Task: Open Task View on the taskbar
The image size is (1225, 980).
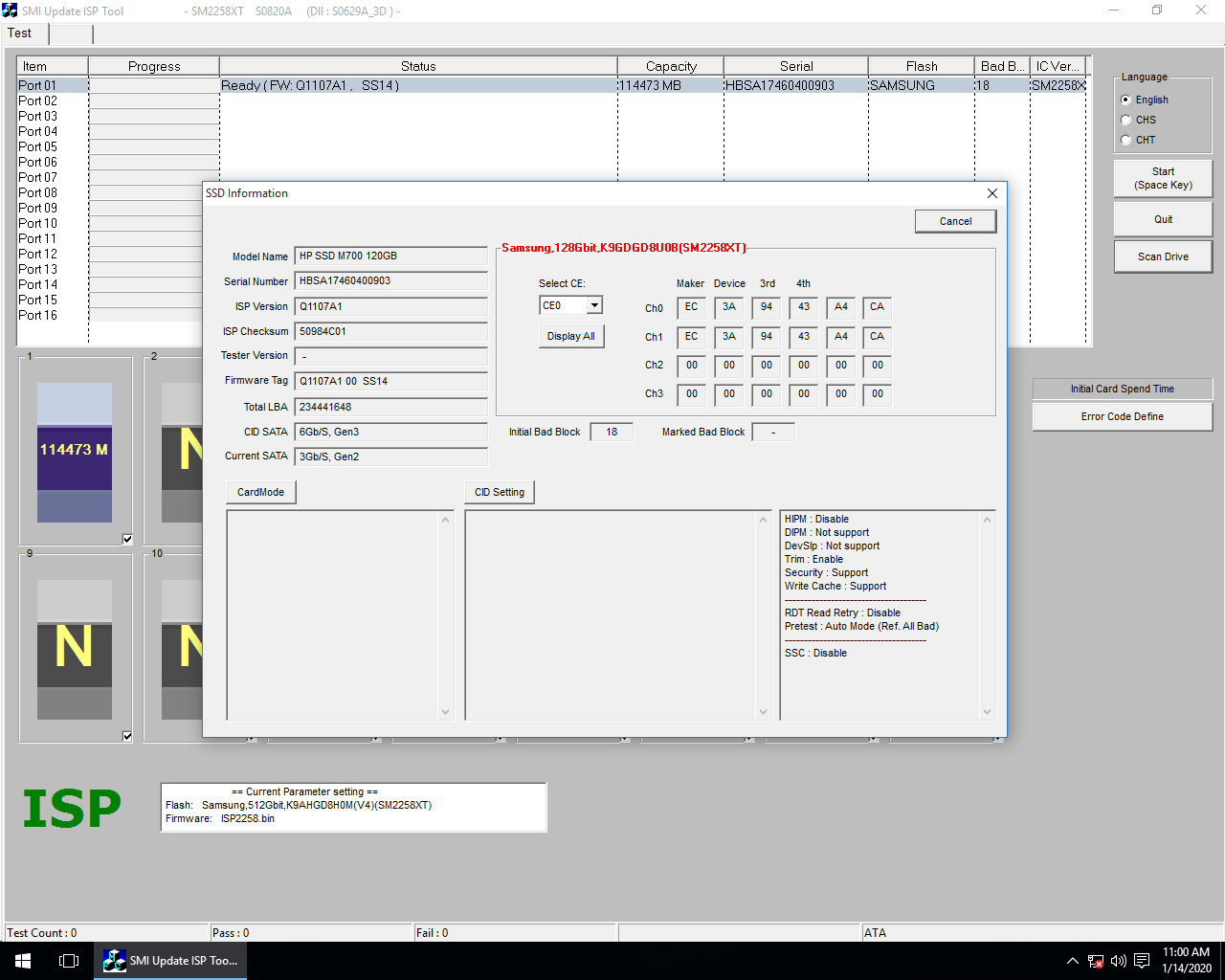Action: [x=69, y=961]
